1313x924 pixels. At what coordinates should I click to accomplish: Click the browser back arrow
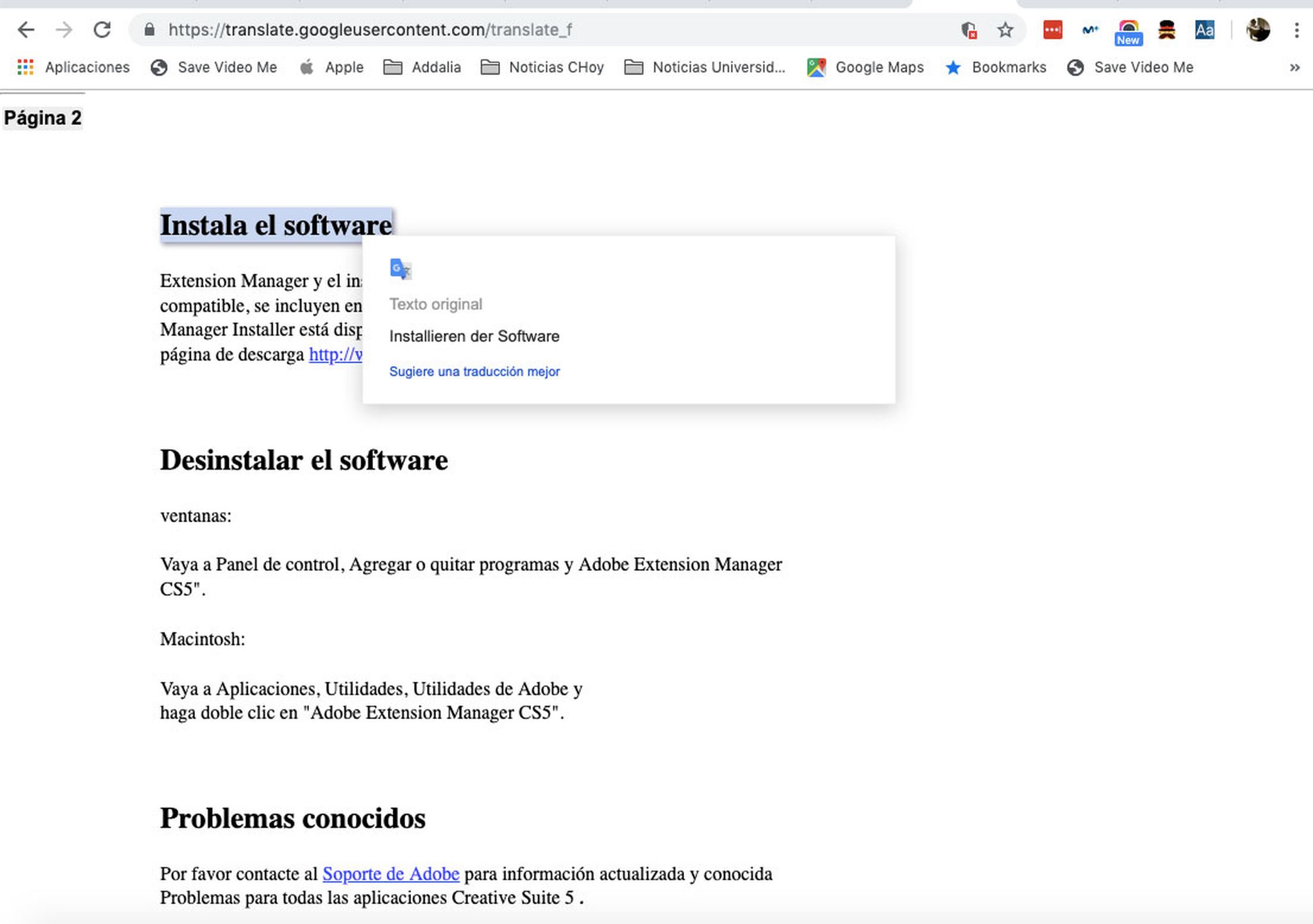26,29
